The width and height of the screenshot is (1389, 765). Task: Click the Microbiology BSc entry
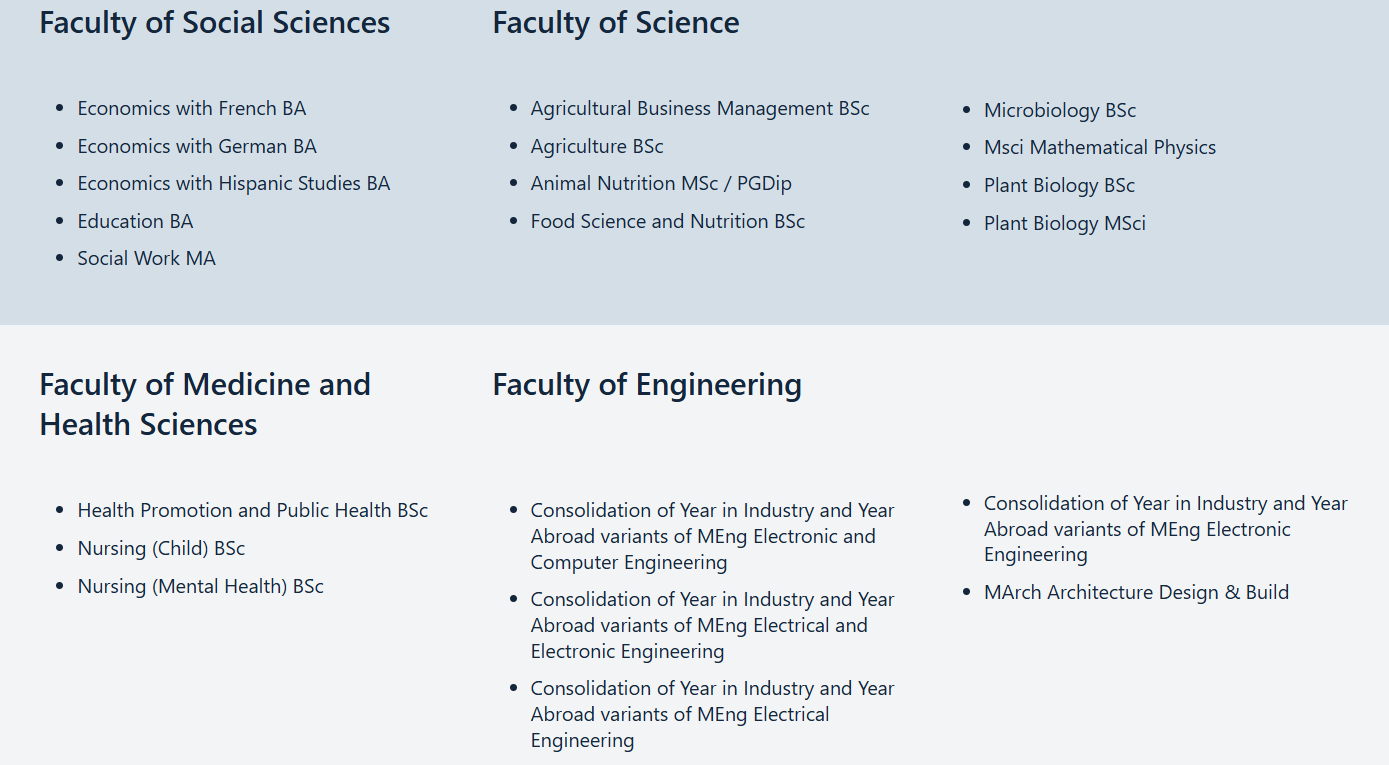pos(1059,110)
